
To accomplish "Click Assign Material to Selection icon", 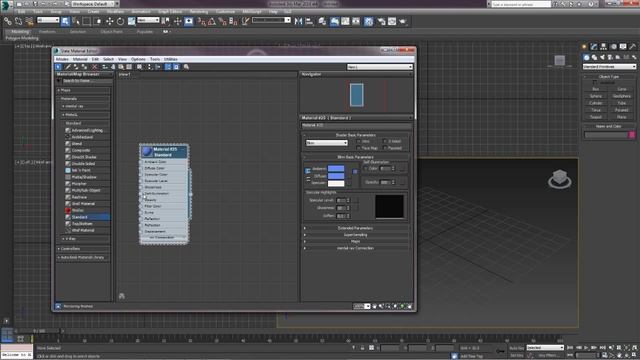I will click(84, 67).
